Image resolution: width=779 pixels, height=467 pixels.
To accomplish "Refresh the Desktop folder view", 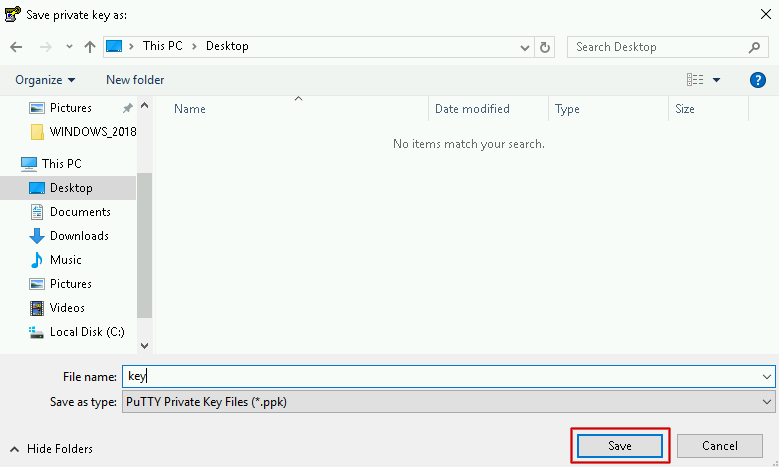I will click(x=545, y=47).
